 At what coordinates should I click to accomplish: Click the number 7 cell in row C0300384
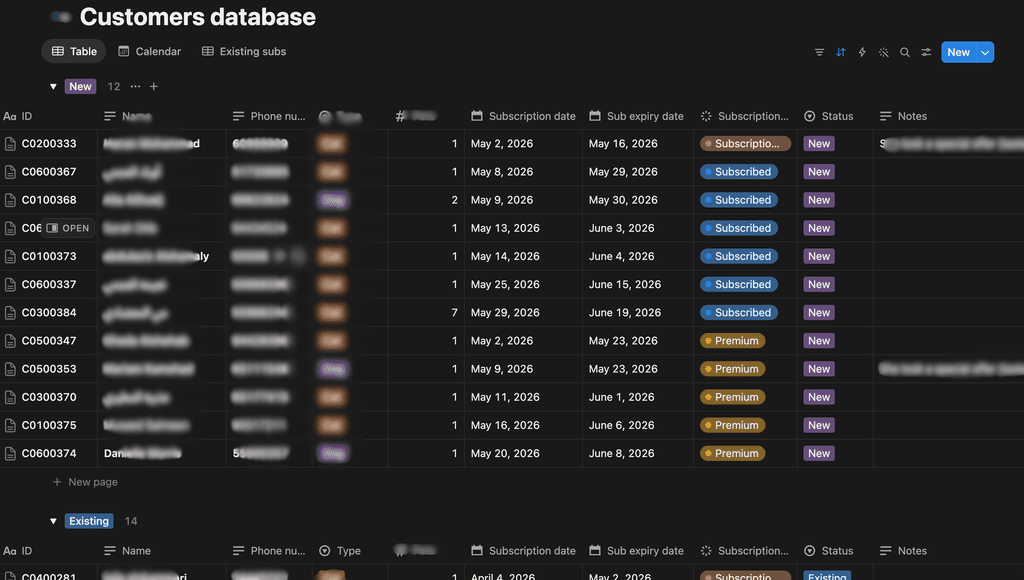454,312
